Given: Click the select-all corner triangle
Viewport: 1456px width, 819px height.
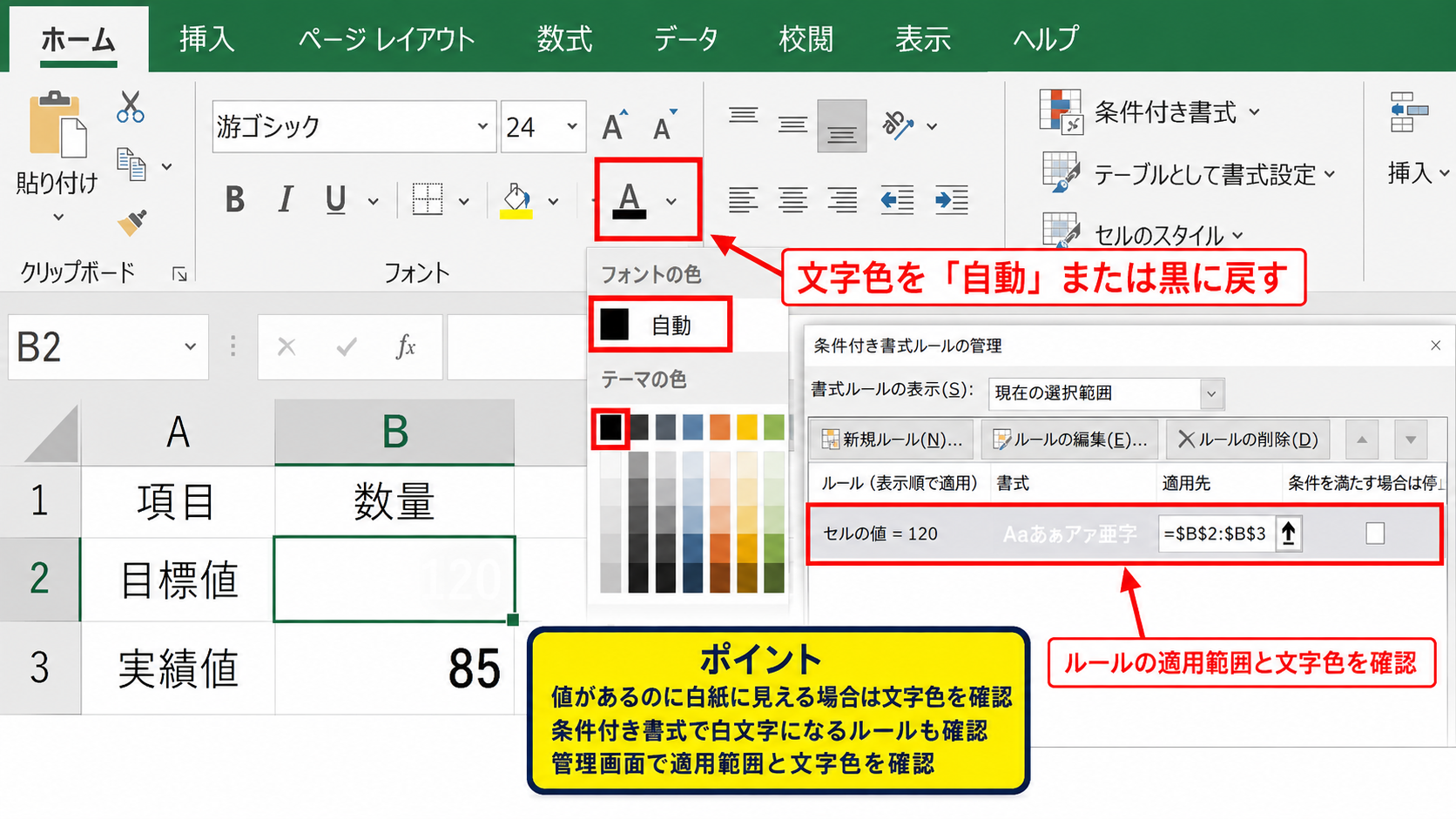Looking at the screenshot, I should click(52, 433).
